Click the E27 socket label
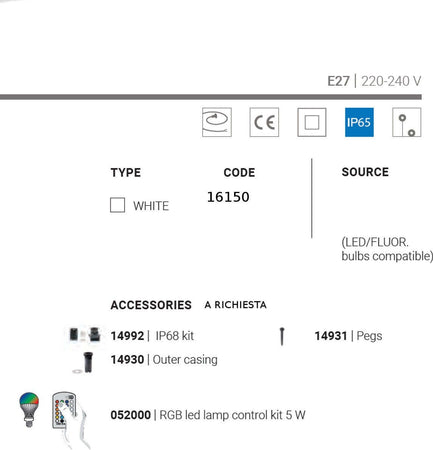The width and height of the screenshot is (433, 450). [x=338, y=81]
